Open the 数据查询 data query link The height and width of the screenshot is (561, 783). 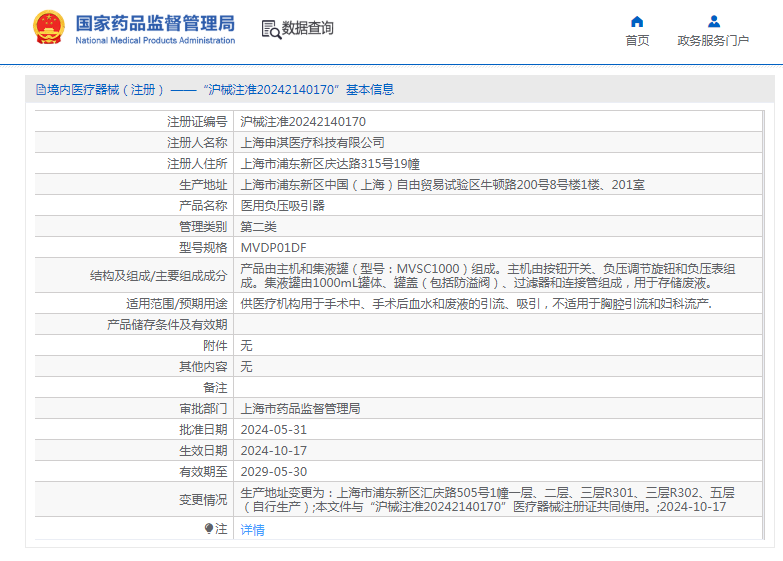[308, 28]
